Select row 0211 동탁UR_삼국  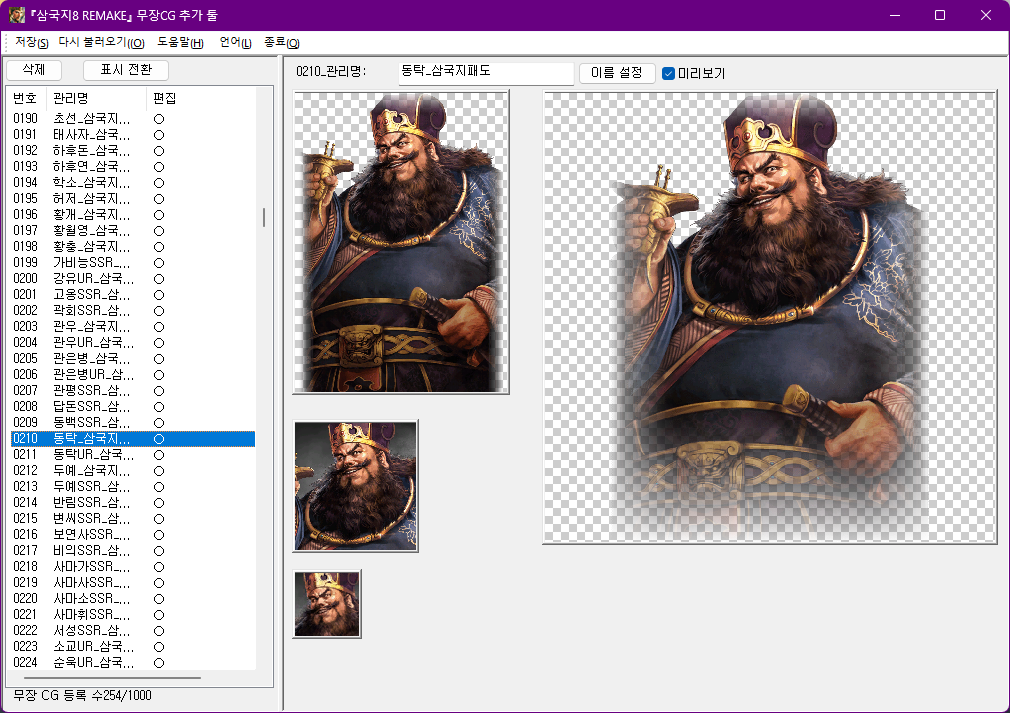coord(133,455)
